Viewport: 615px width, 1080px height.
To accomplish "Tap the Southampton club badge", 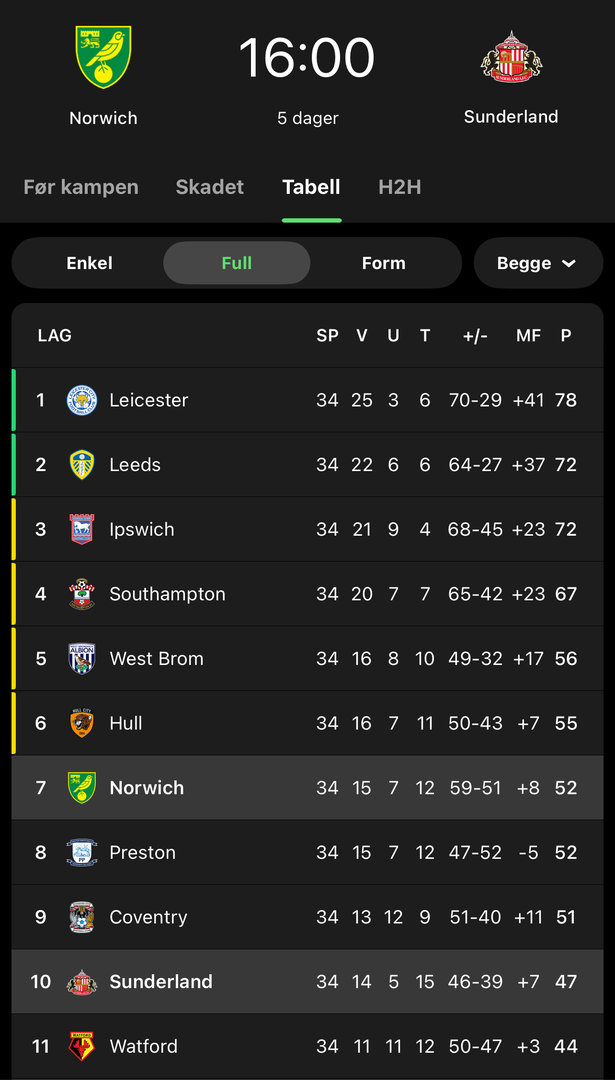I will click(82, 594).
